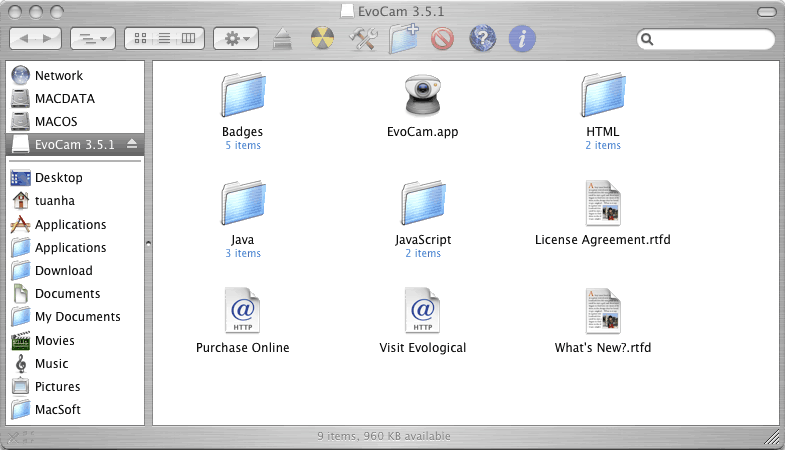Screen dimensions: 785x450
Task: Click the Forward navigation arrow
Action: 48,39
